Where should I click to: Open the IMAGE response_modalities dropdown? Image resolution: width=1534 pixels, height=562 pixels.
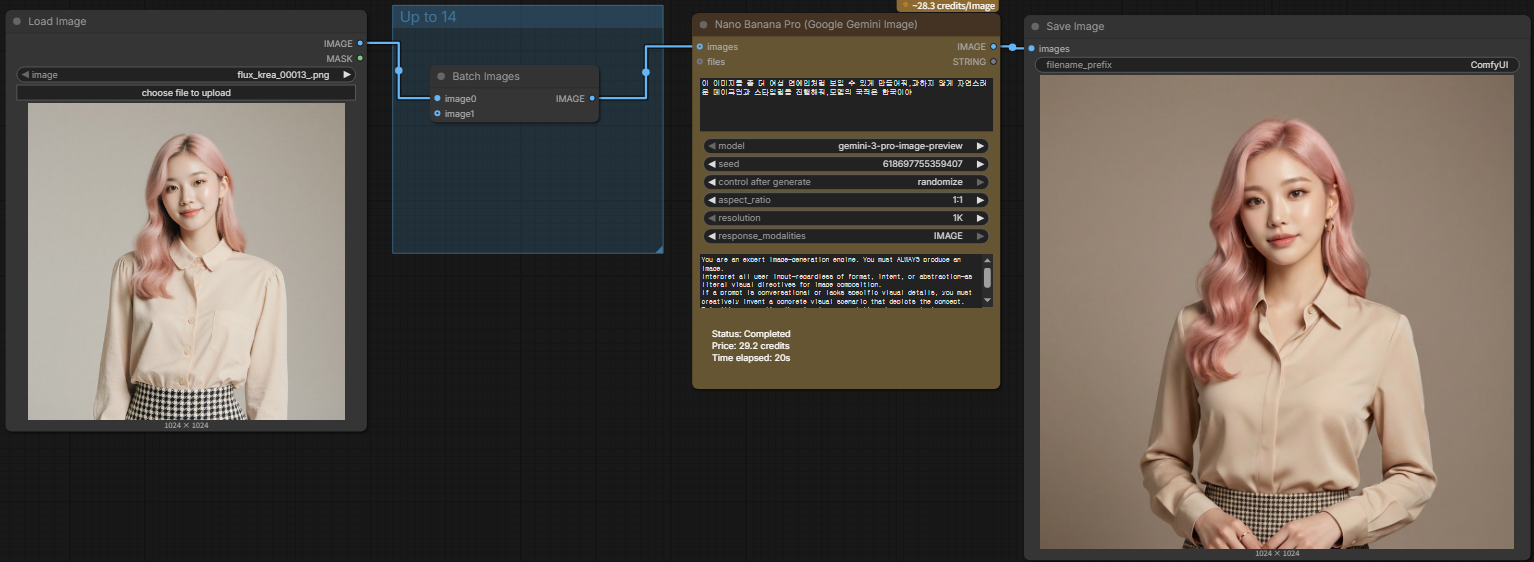(x=846, y=236)
